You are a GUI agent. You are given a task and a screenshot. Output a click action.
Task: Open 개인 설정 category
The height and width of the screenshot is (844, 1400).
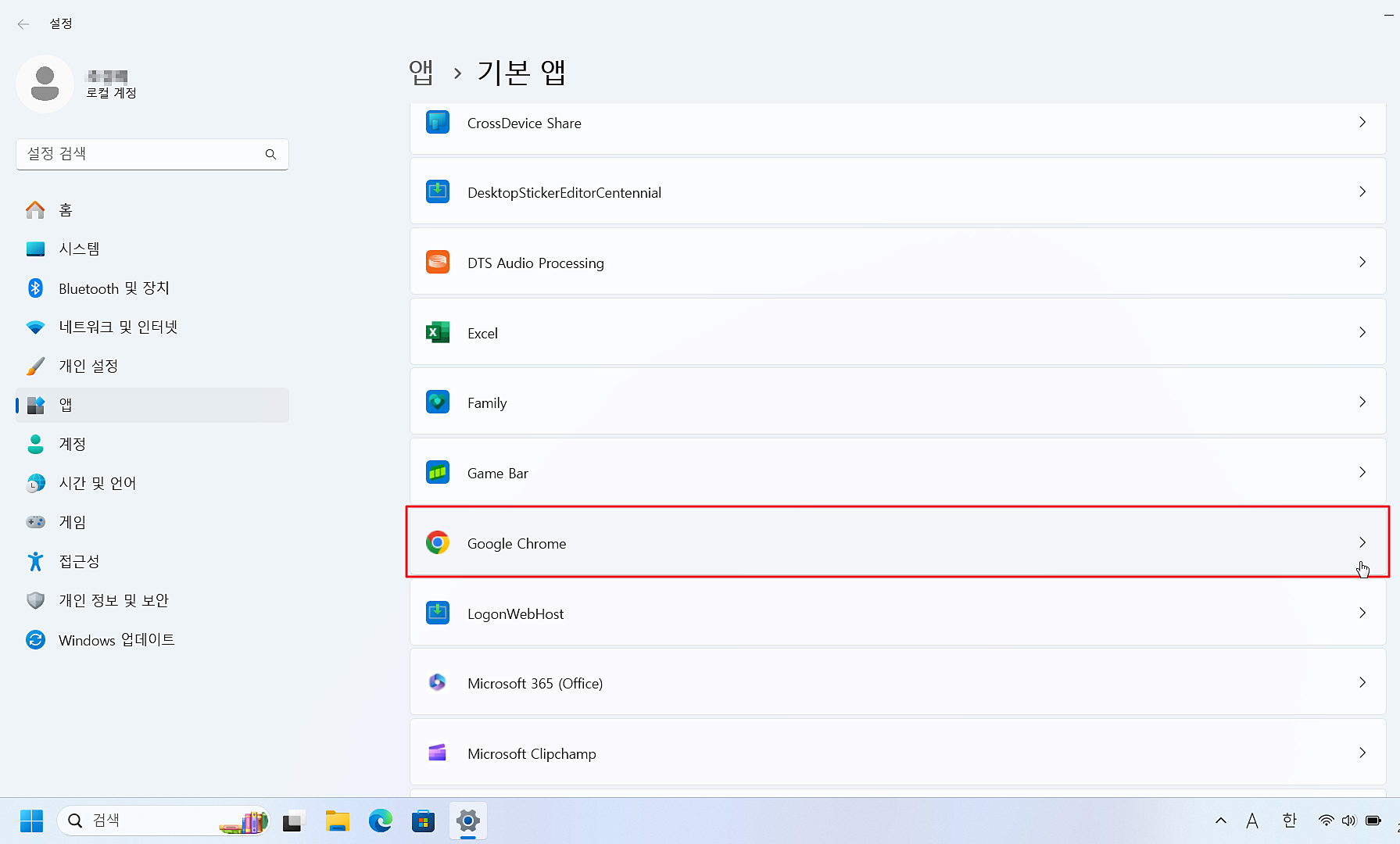click(152, 366)
